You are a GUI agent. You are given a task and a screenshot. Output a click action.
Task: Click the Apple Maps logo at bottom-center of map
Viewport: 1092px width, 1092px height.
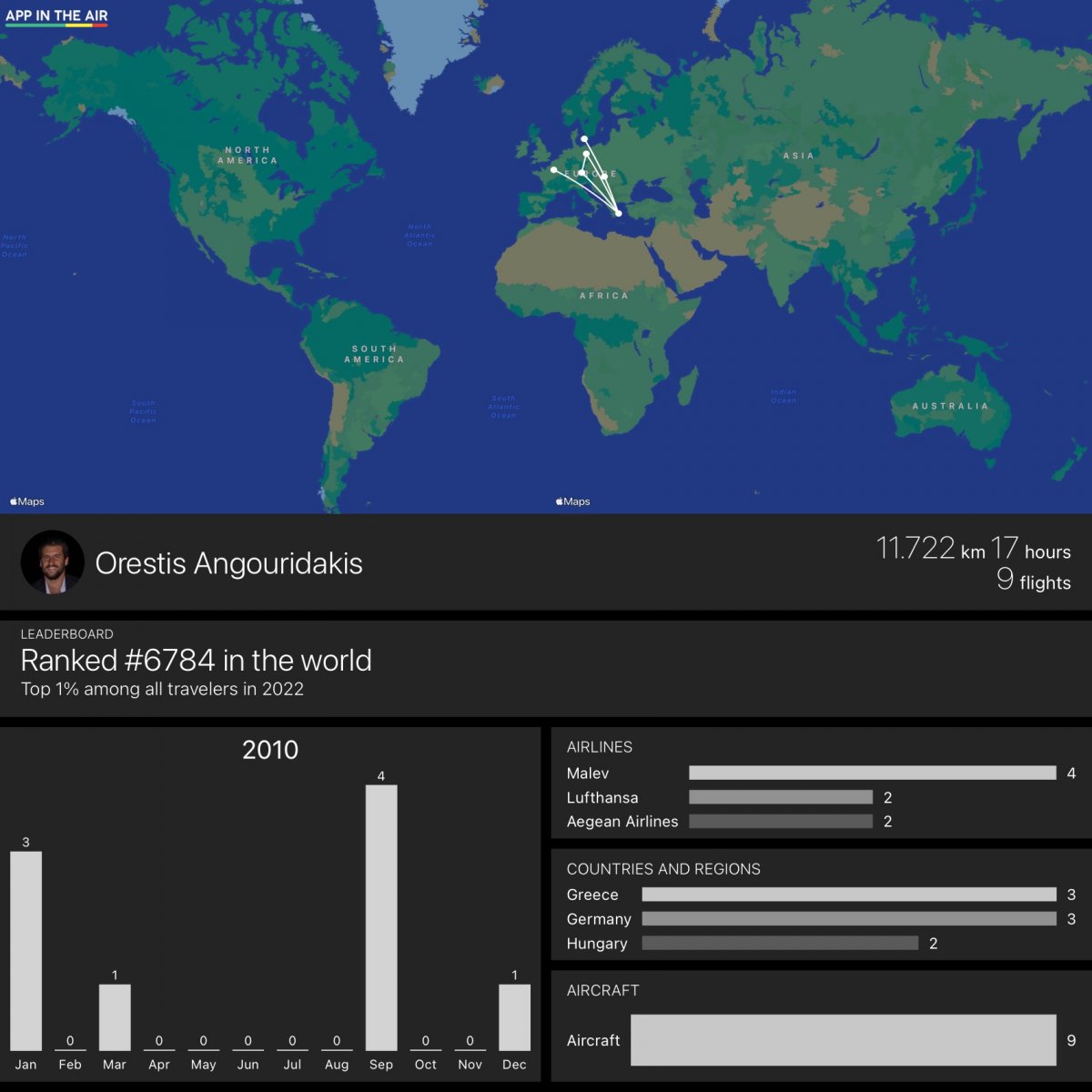573,501
